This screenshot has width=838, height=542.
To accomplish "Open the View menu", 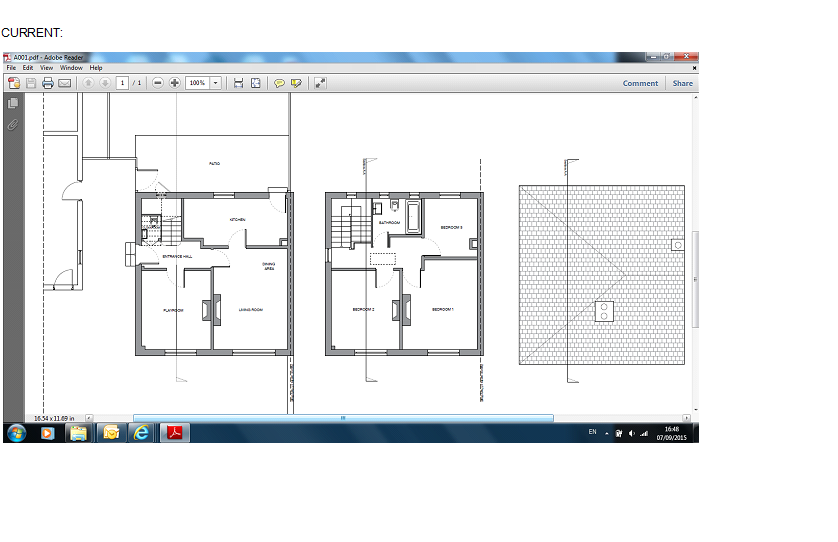I will 46,68.
